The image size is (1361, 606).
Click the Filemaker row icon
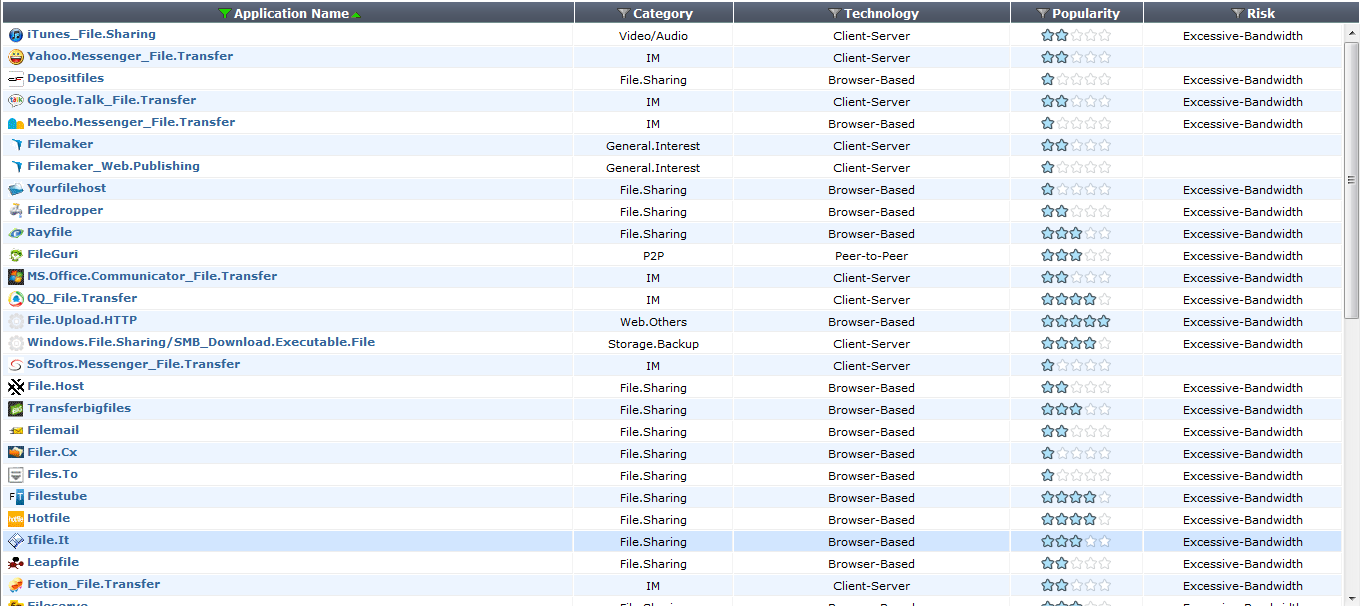15,145
